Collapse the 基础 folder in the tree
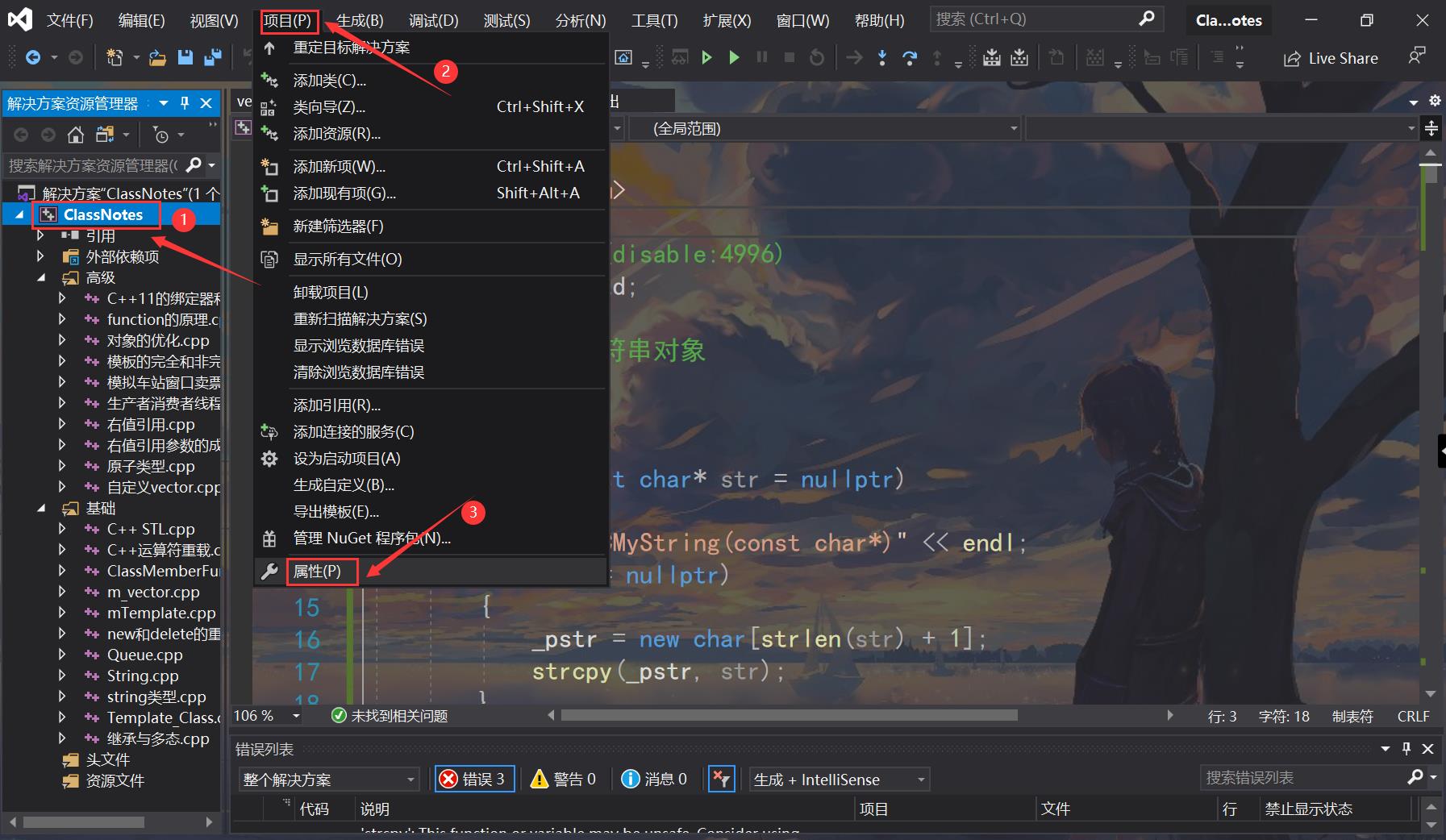1446x840 pixels. (x=41, y=508)
